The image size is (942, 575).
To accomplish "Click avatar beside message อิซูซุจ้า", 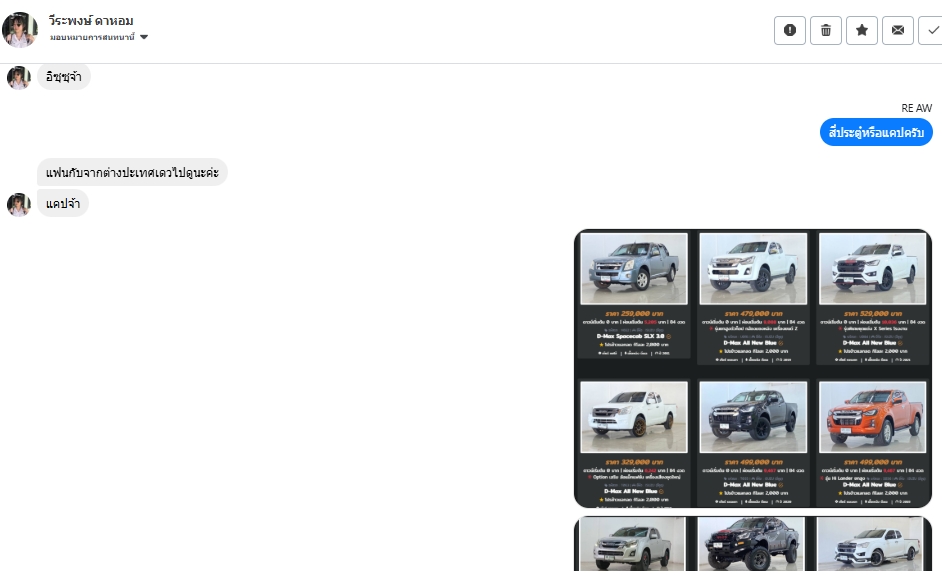I will [x=19, y=78].
